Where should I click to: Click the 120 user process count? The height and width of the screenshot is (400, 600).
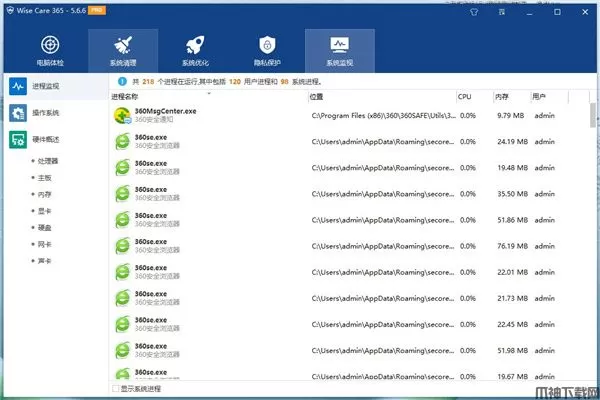point(235,82)
